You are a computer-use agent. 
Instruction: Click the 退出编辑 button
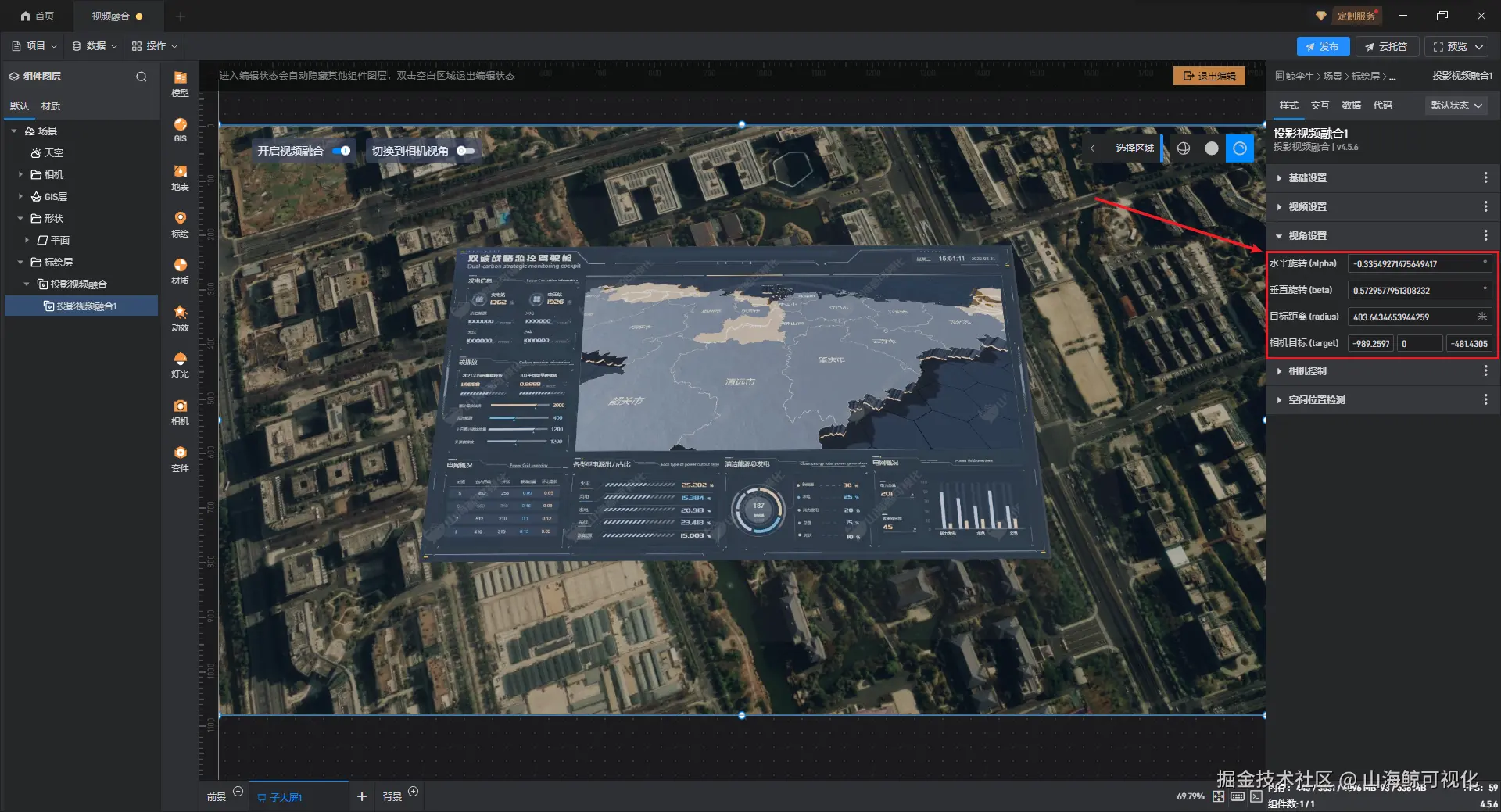1209,76
